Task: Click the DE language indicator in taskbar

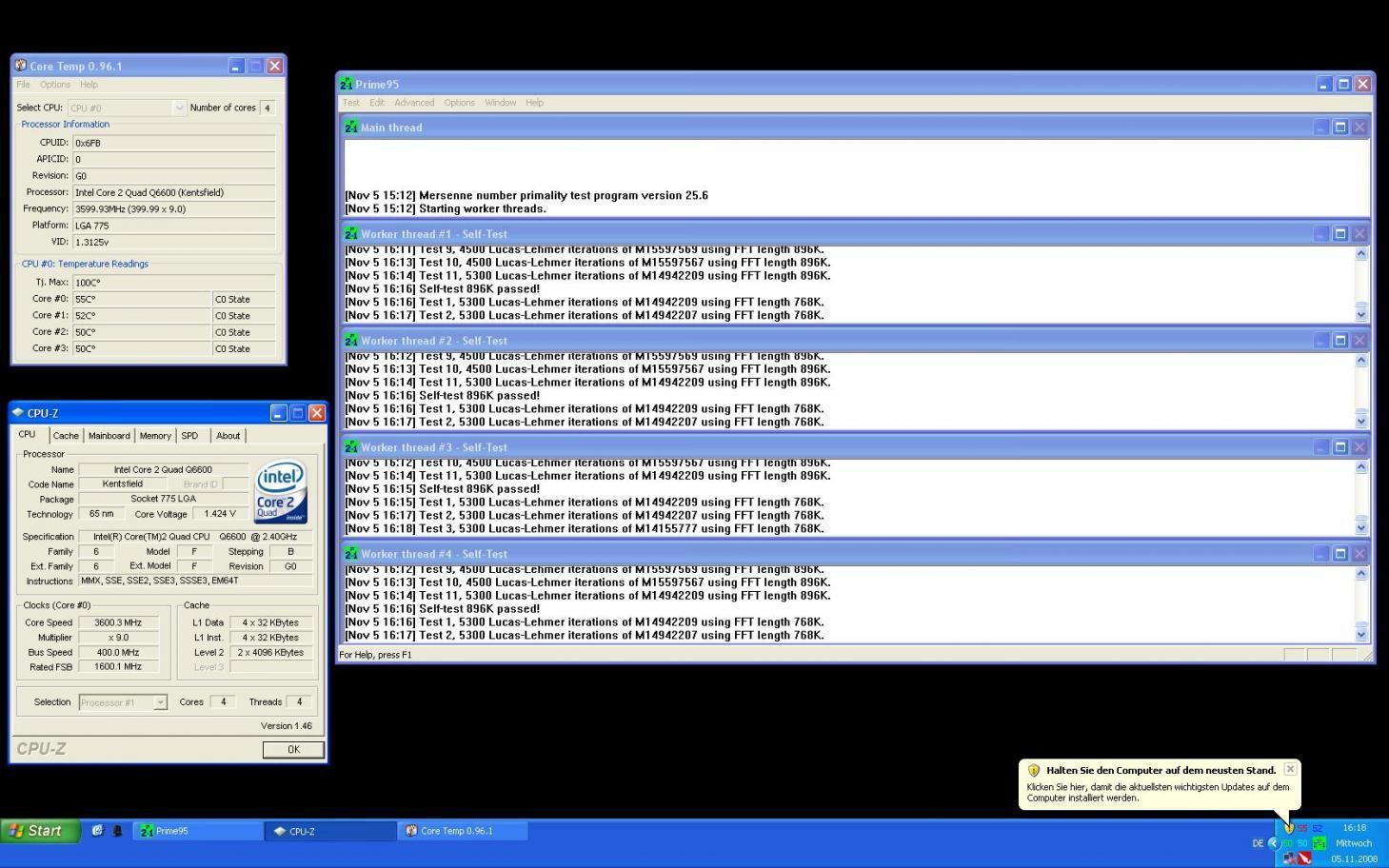Action: [1258, 843]
